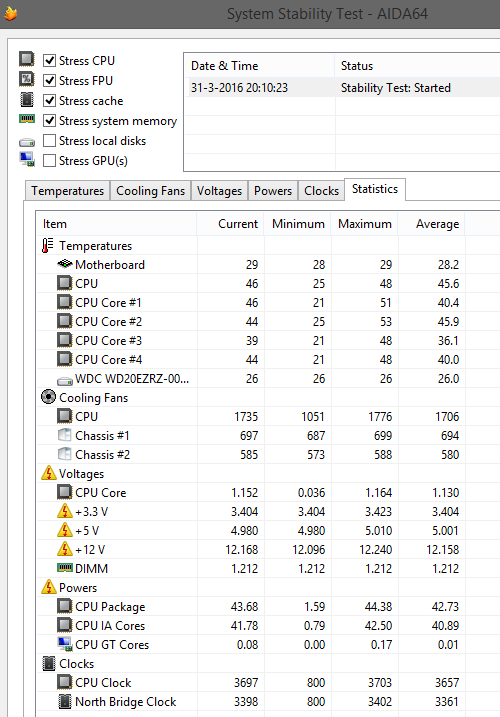Uncheck the Stress CPU checkbox
Image resolution: width=500 pixels, height=717 pixels.
coord(49,60)
